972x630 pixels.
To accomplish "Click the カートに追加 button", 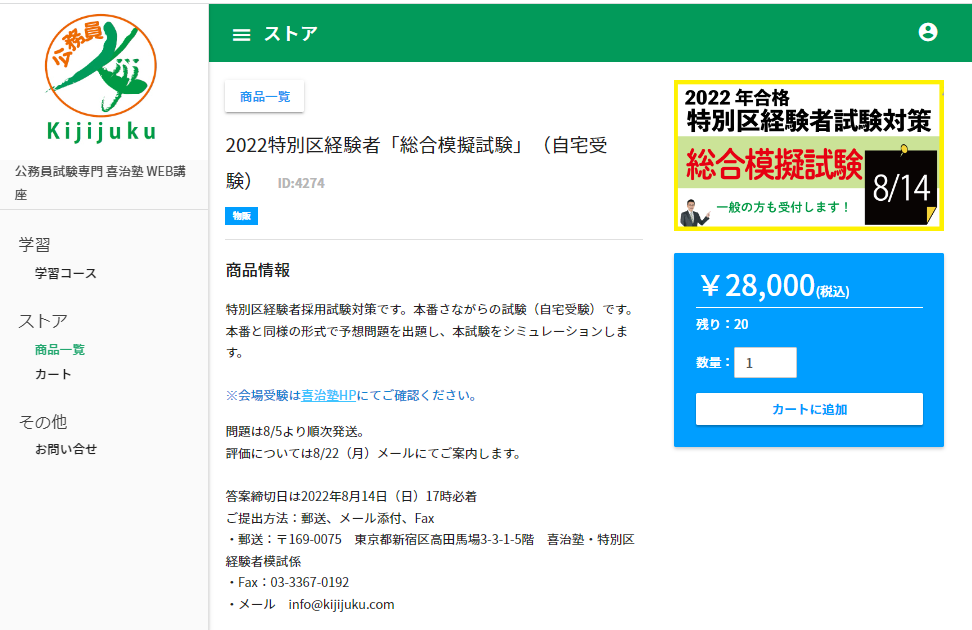I will [x=809, y=409].
